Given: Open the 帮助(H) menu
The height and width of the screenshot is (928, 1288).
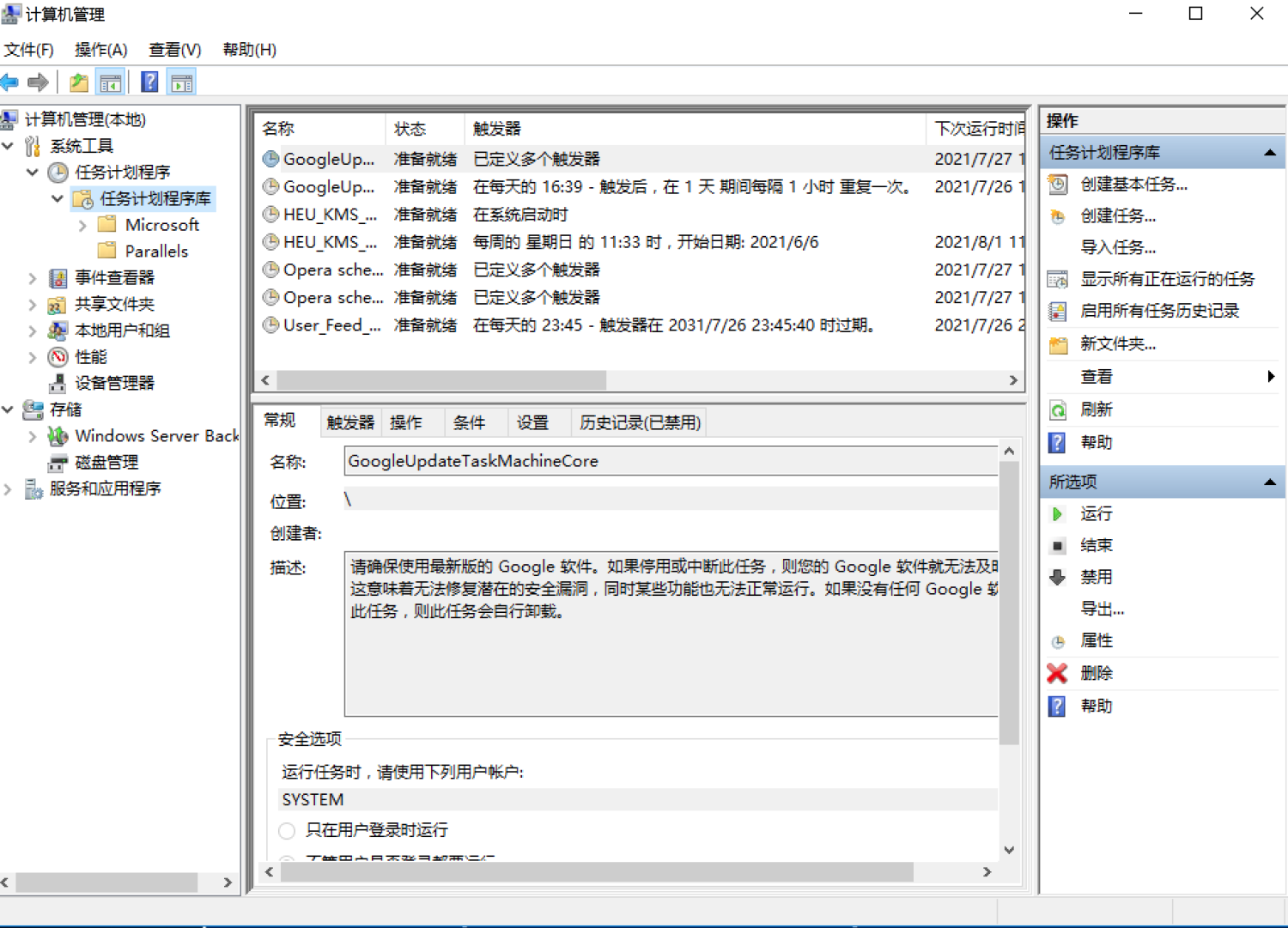Looking at the screenshot, I should coord(249,50).
